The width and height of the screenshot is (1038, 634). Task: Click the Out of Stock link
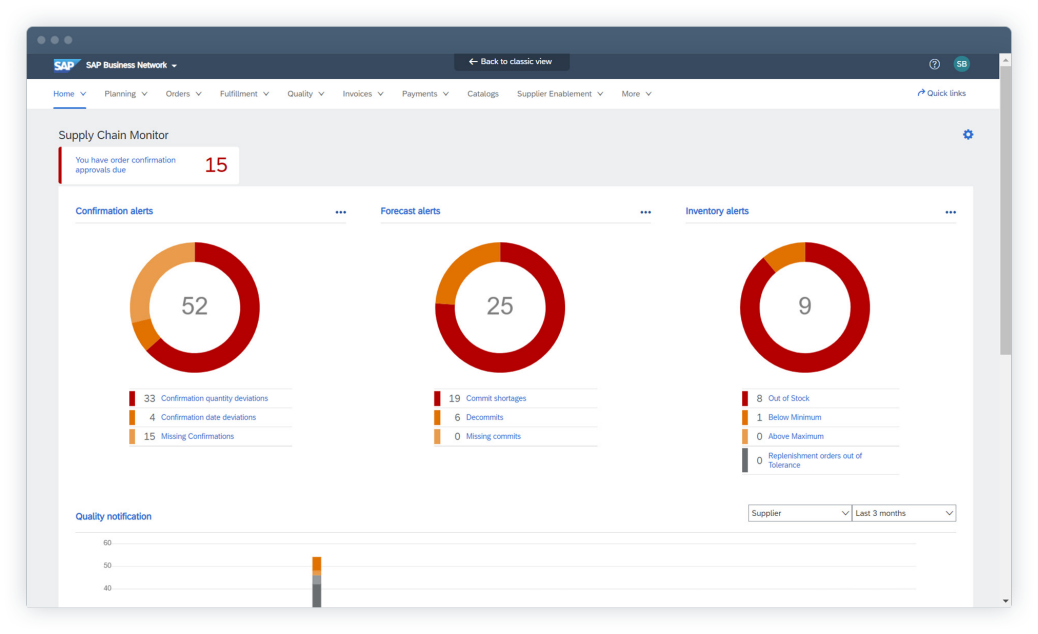[788, 398]
